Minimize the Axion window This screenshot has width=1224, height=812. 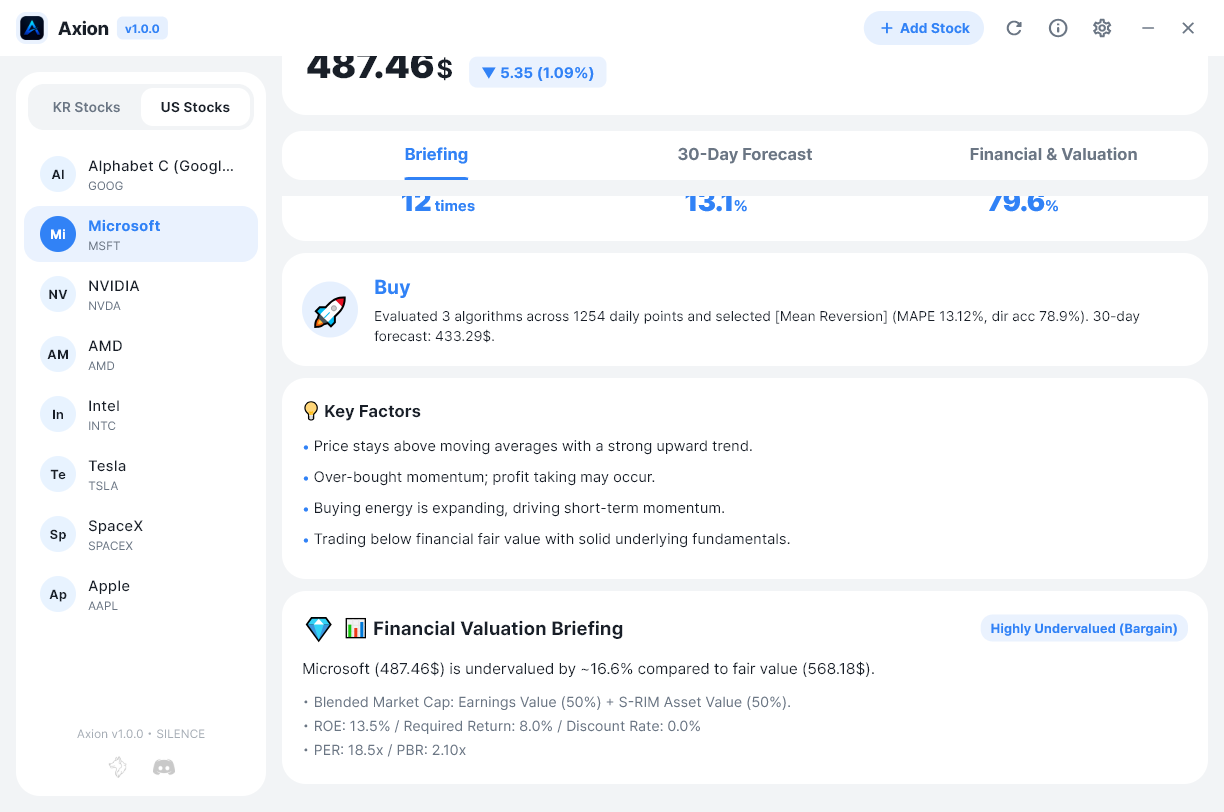click(1148, 28)
